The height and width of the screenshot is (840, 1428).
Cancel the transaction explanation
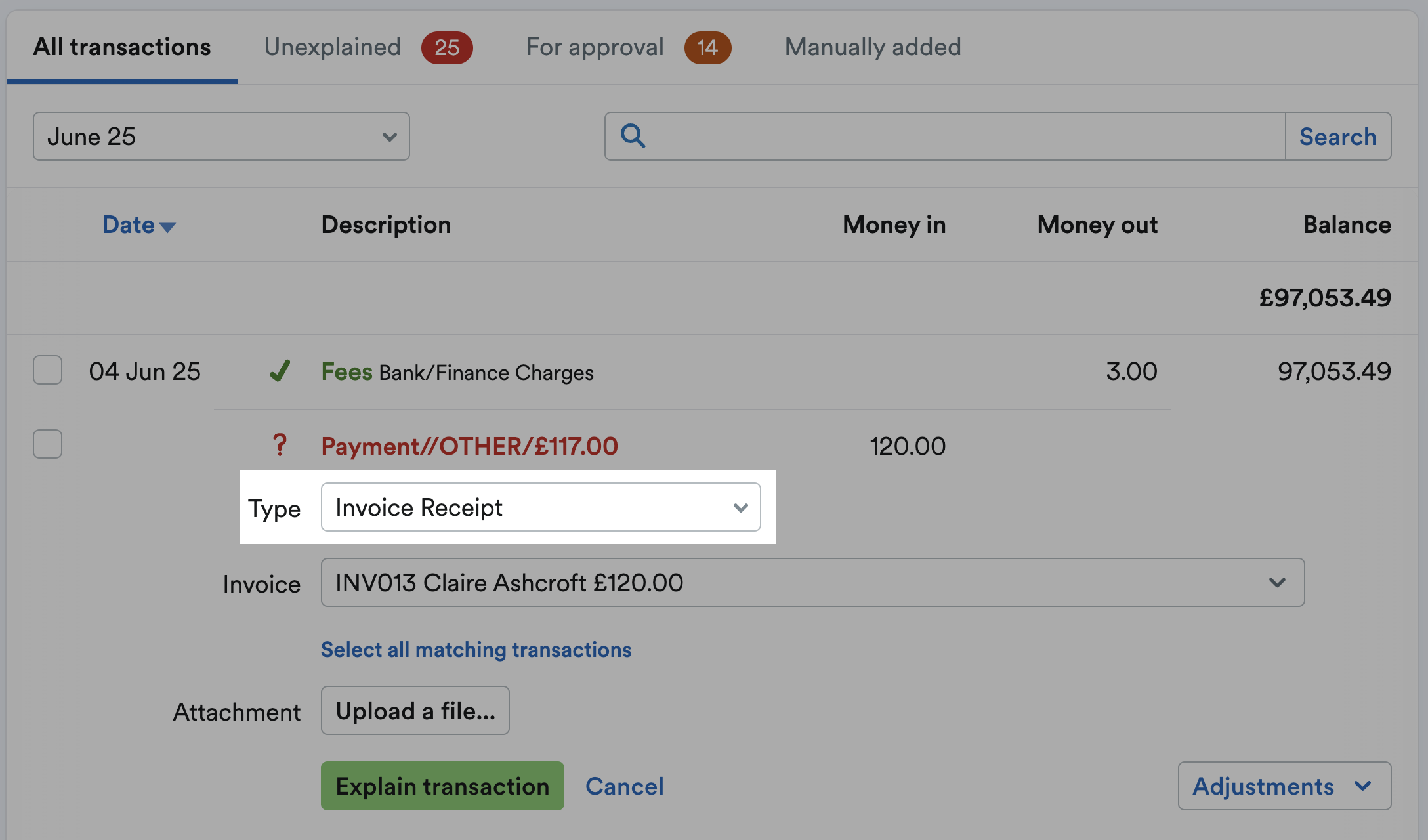coord(625,786)
